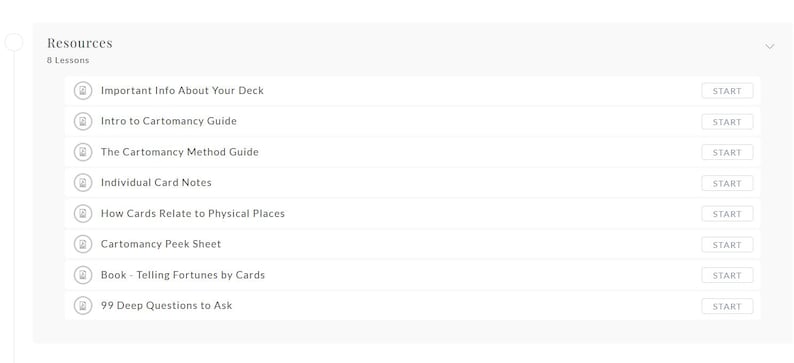
Task: Click document icon beside How Cards Relate to Physical Places
Action: 83,214
